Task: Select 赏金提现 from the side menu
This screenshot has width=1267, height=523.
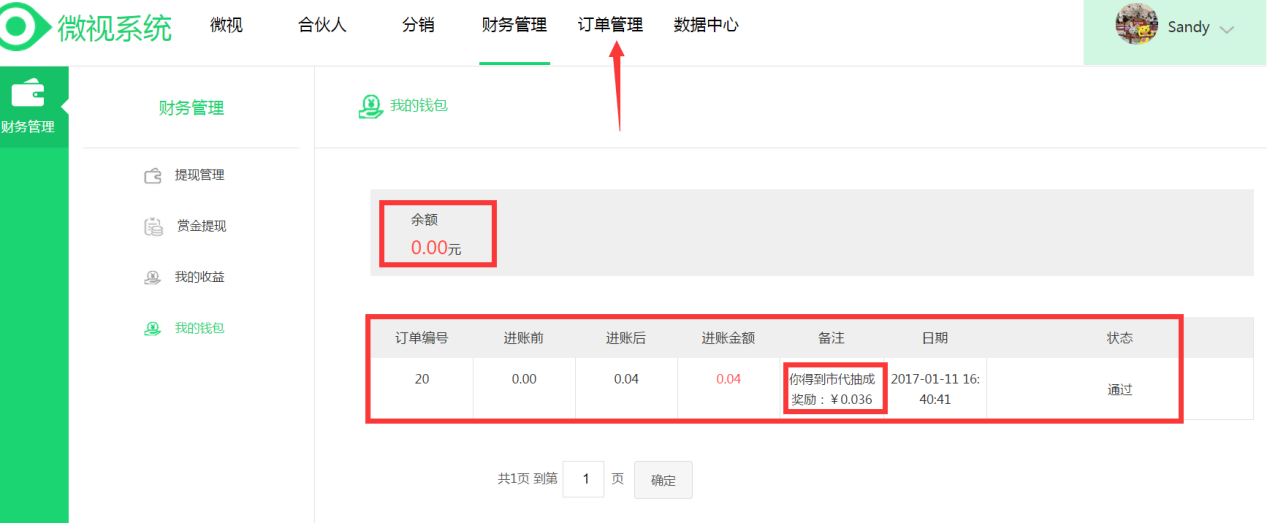Action: coord(201,226)
